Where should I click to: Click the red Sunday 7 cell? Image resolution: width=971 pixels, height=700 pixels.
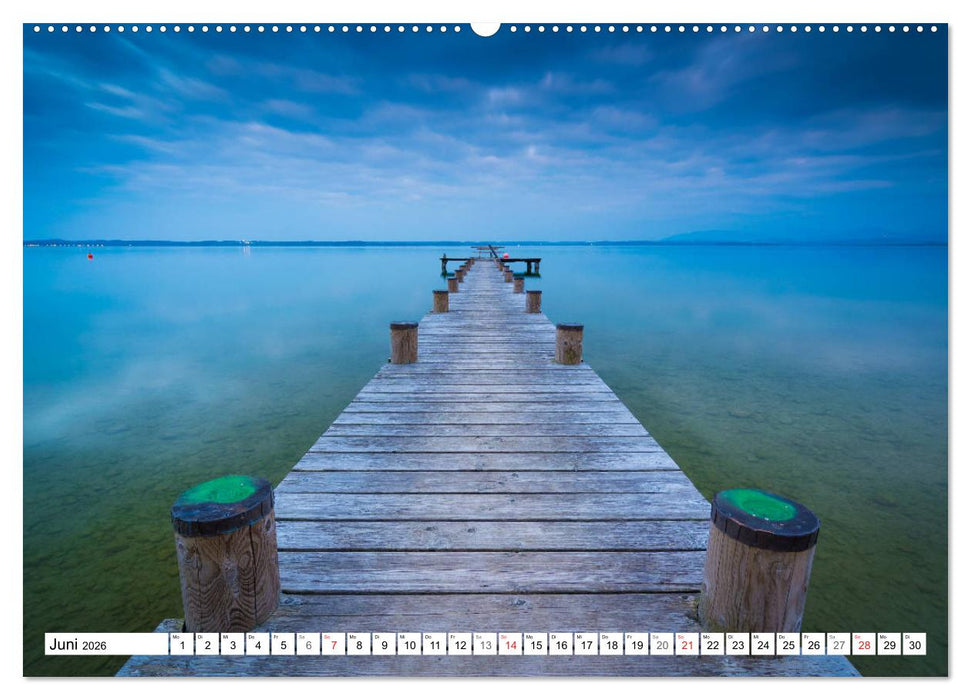[332, 644]
